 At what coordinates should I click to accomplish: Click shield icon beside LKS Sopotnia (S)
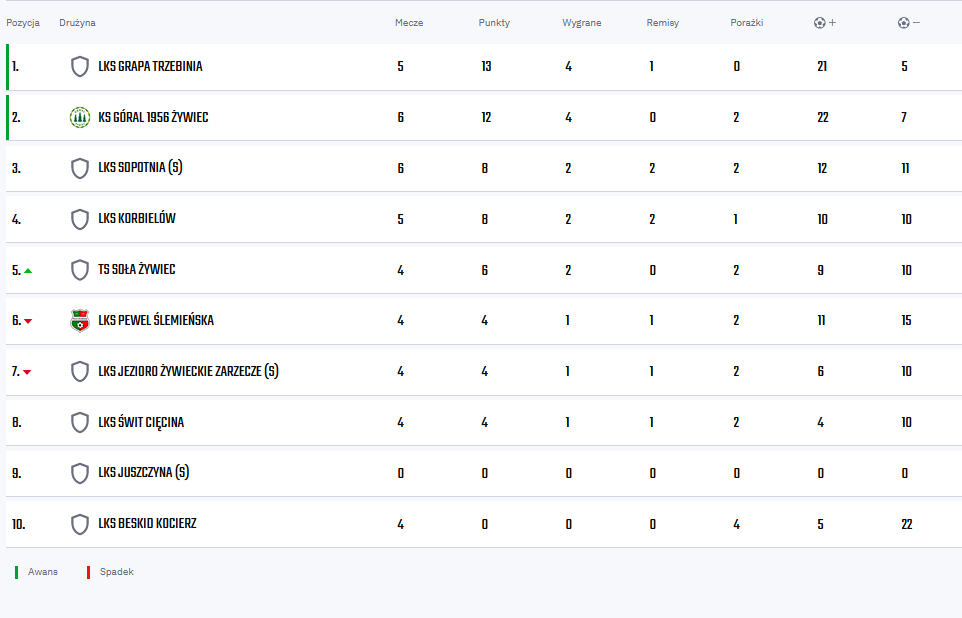point(80,168)
